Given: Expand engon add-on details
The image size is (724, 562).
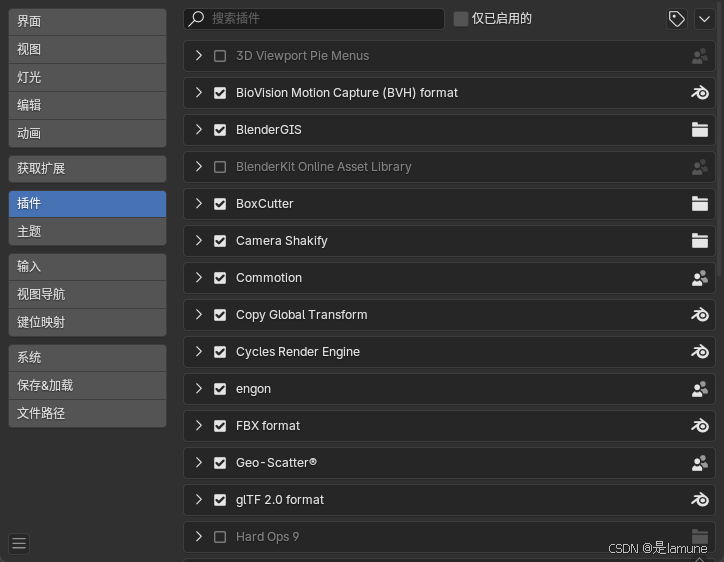Looking at the screenshot, I should click(199, 389).
